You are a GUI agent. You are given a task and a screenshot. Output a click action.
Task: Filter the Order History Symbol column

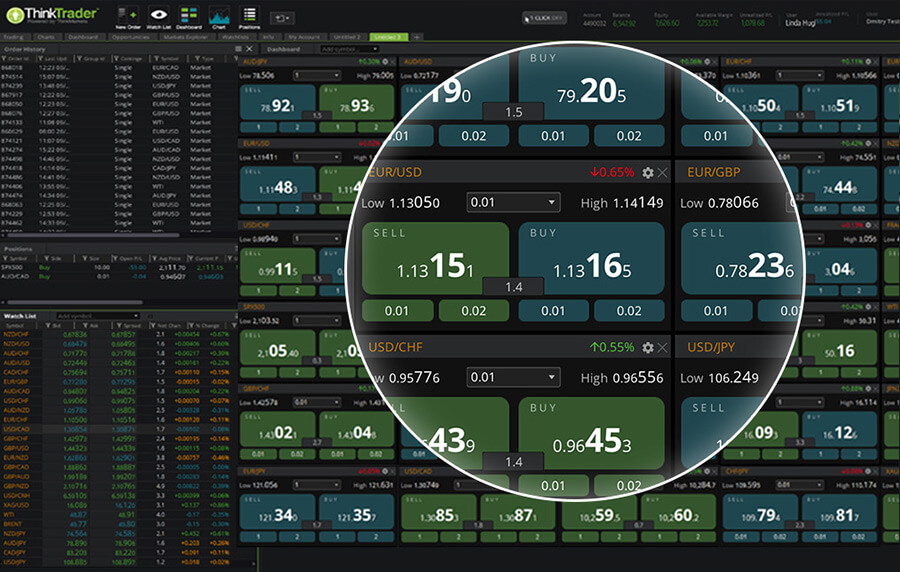155,59
